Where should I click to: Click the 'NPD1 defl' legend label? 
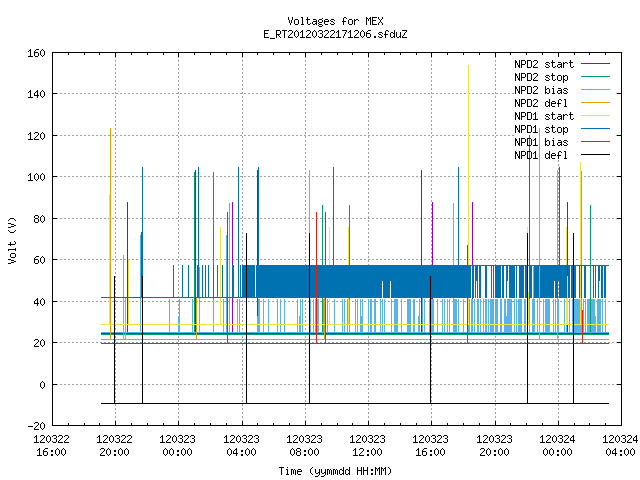coord(541,156)
